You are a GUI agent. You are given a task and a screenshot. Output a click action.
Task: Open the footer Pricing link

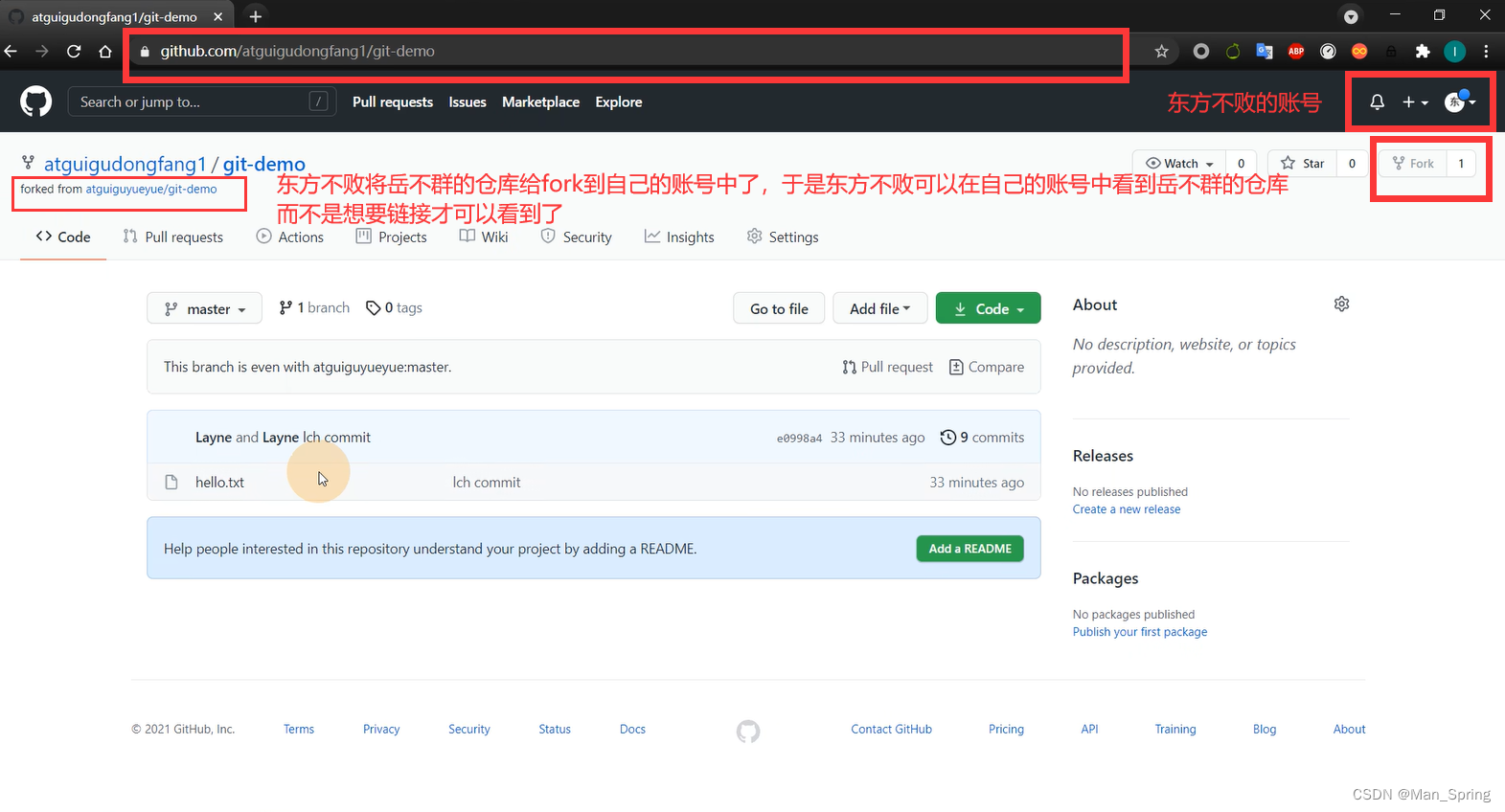pos(1006,730)
